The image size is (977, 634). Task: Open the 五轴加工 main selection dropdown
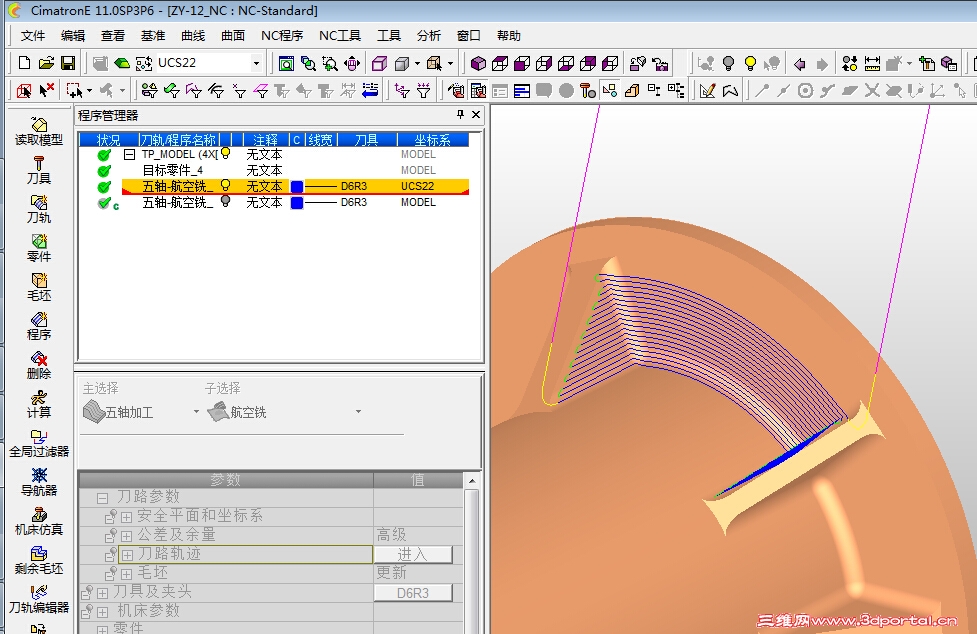pyautogui.click(x=196, y=412)
